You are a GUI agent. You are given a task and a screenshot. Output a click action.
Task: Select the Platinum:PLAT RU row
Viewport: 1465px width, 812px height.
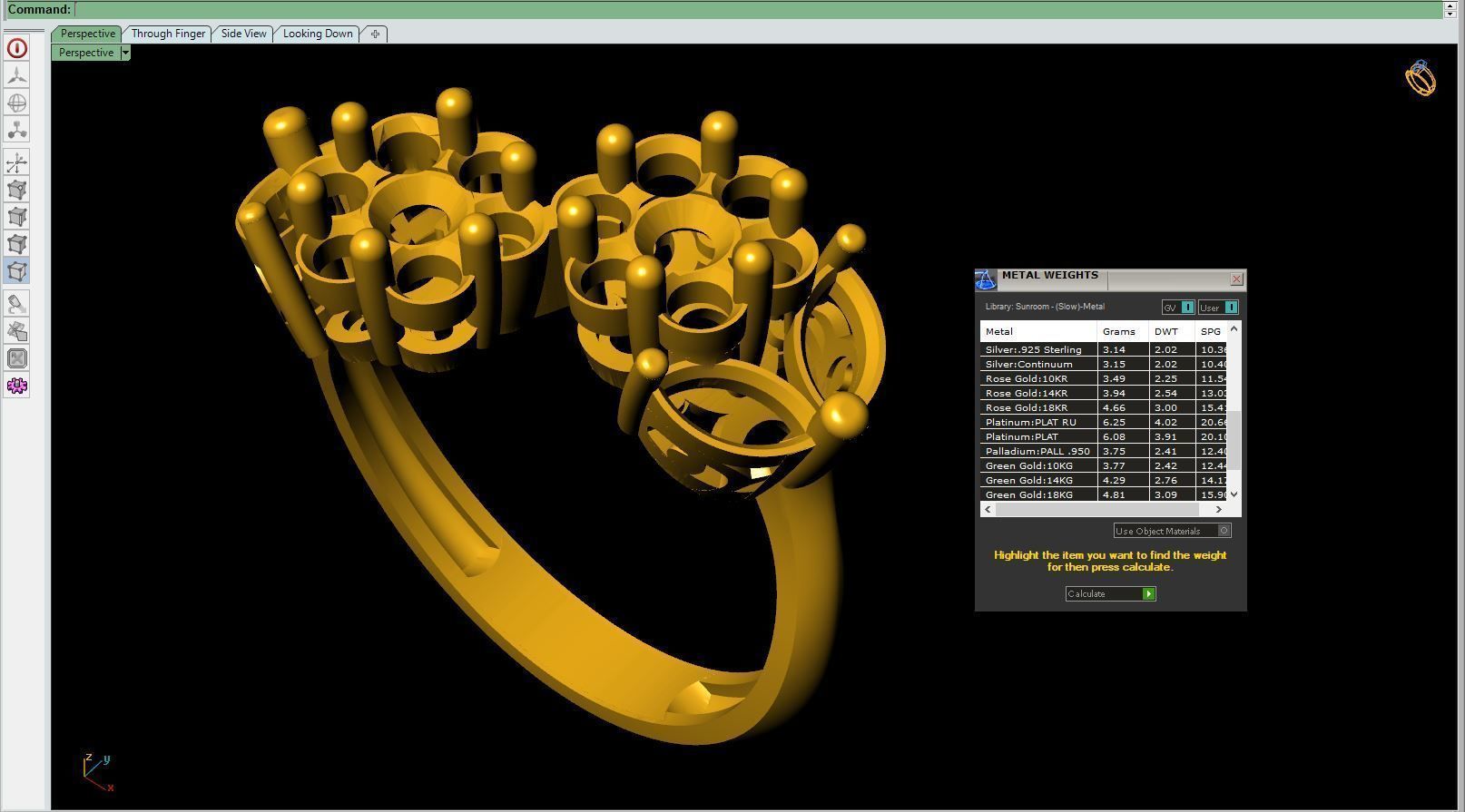pos(1105,422)
